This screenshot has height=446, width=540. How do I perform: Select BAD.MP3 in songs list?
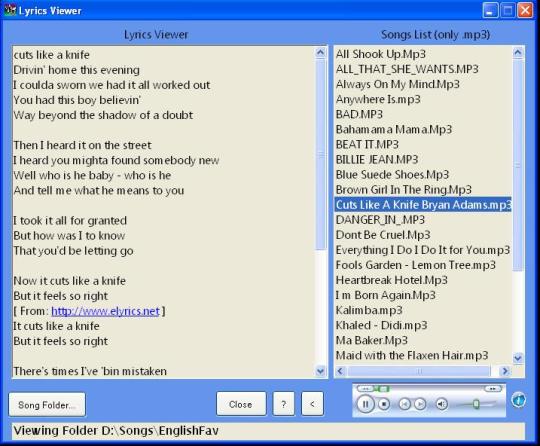423,114
